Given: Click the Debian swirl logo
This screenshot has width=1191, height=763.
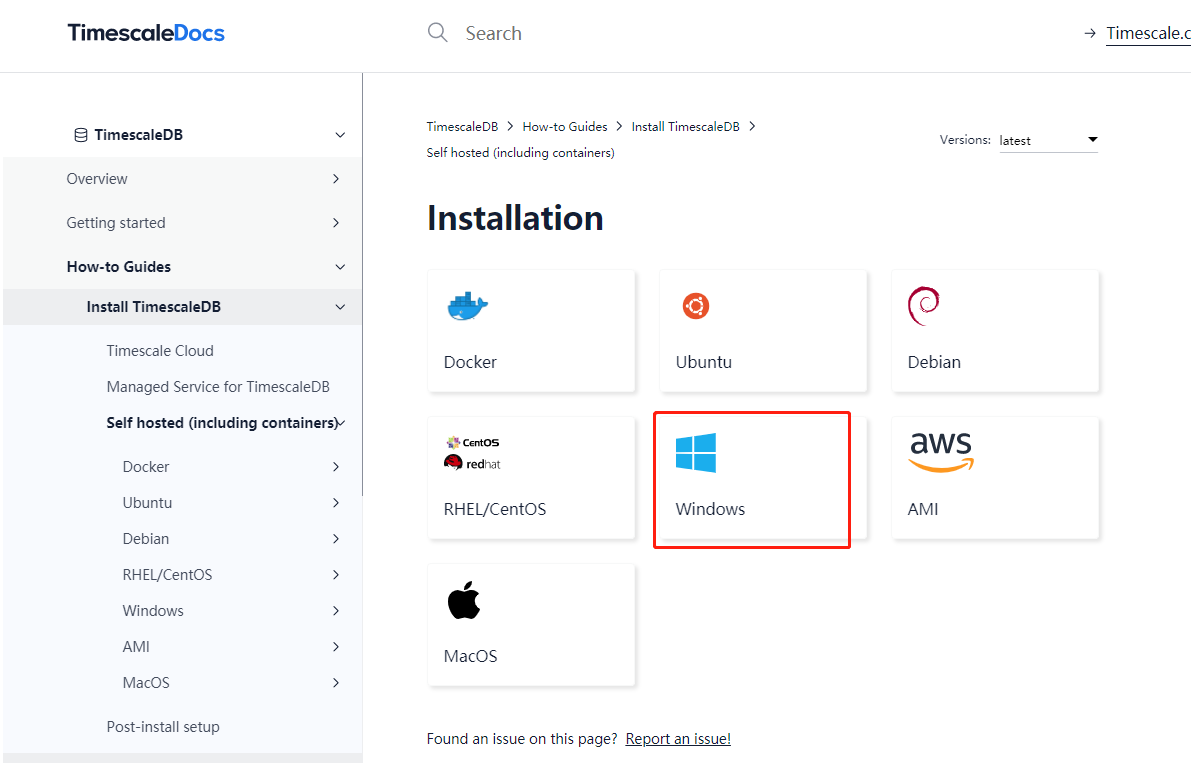Looking at the screenshot, I should coord(924,306).
